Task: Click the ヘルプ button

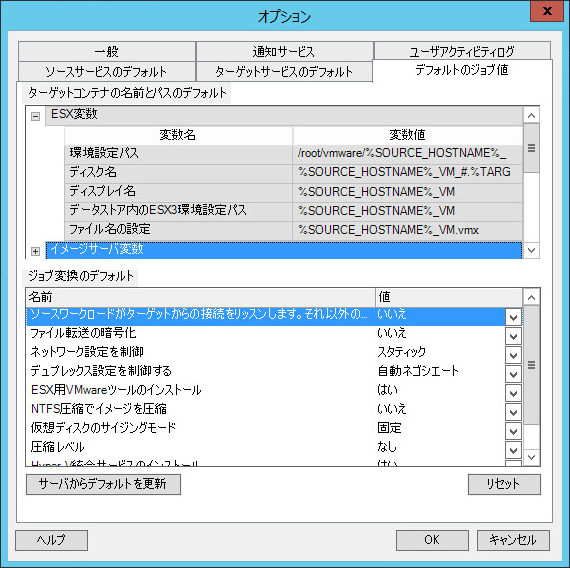Action: pyautogui.click(x=51, y=540)
